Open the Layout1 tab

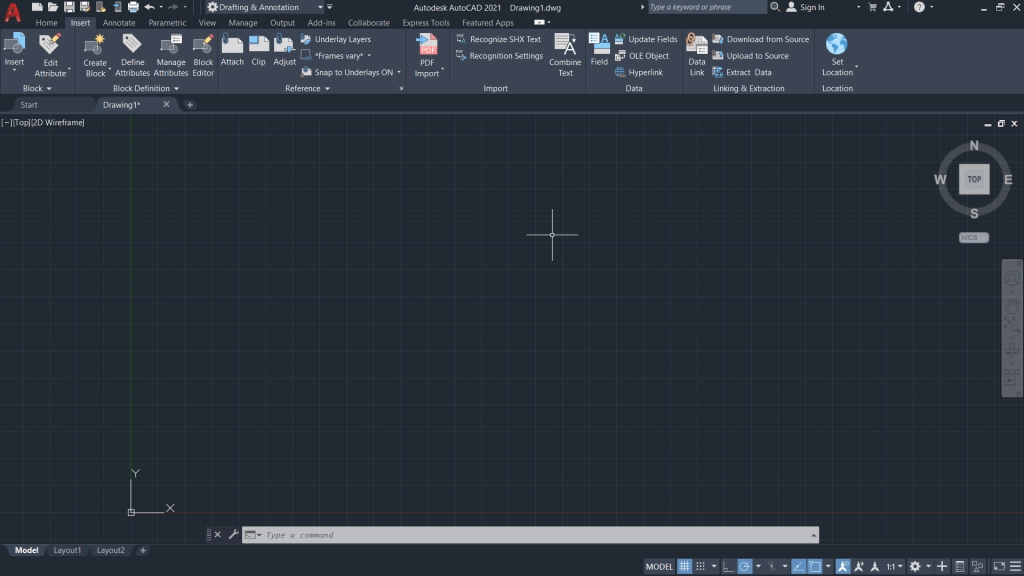(67, 550)
